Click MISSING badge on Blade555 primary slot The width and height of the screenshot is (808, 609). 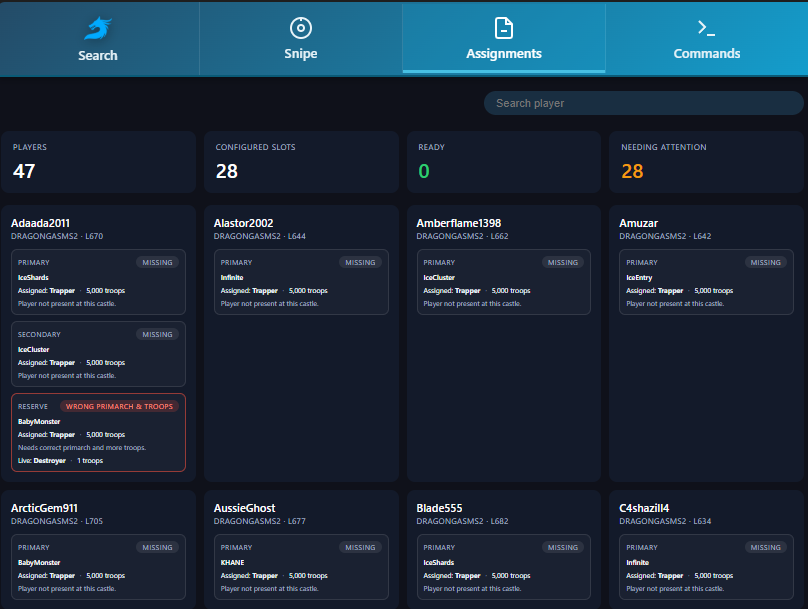point(563,547)
